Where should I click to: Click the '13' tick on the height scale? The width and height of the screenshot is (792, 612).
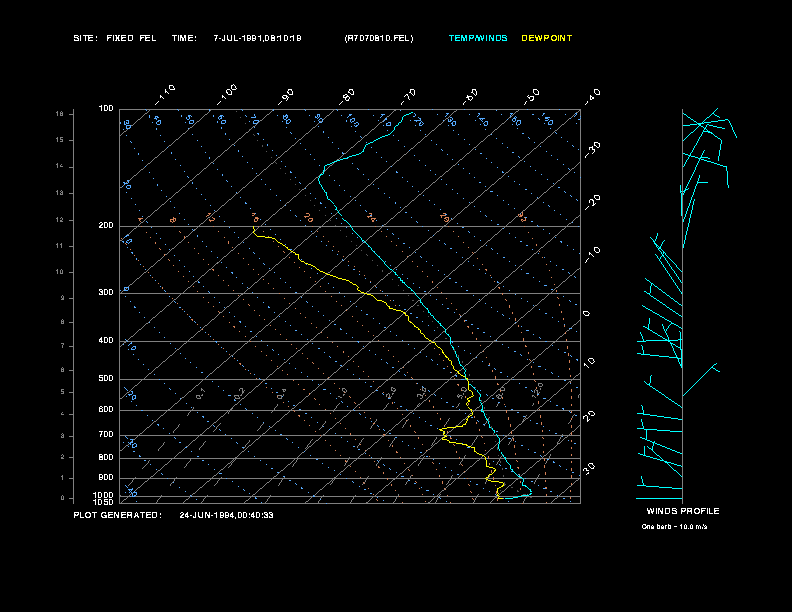pyautogui.click(x=60, y=193)
